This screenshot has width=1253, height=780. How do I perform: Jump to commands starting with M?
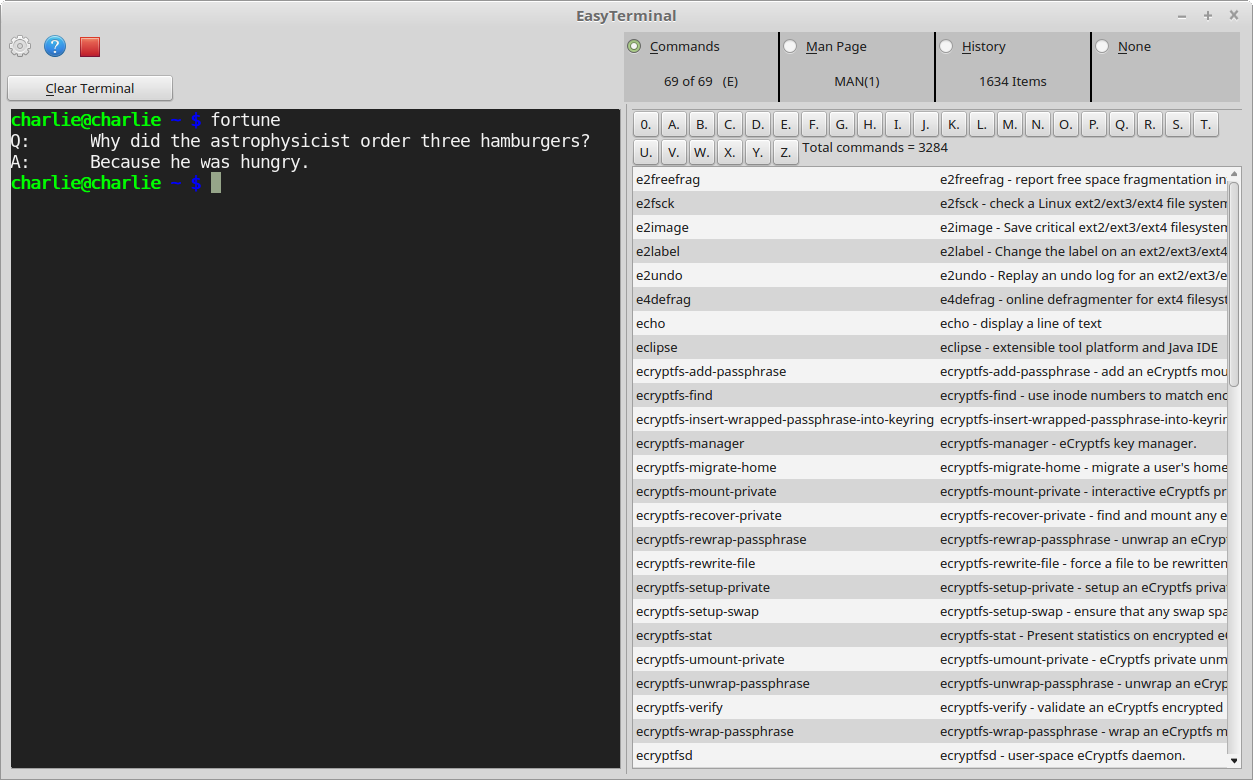tap(1010, 124)
